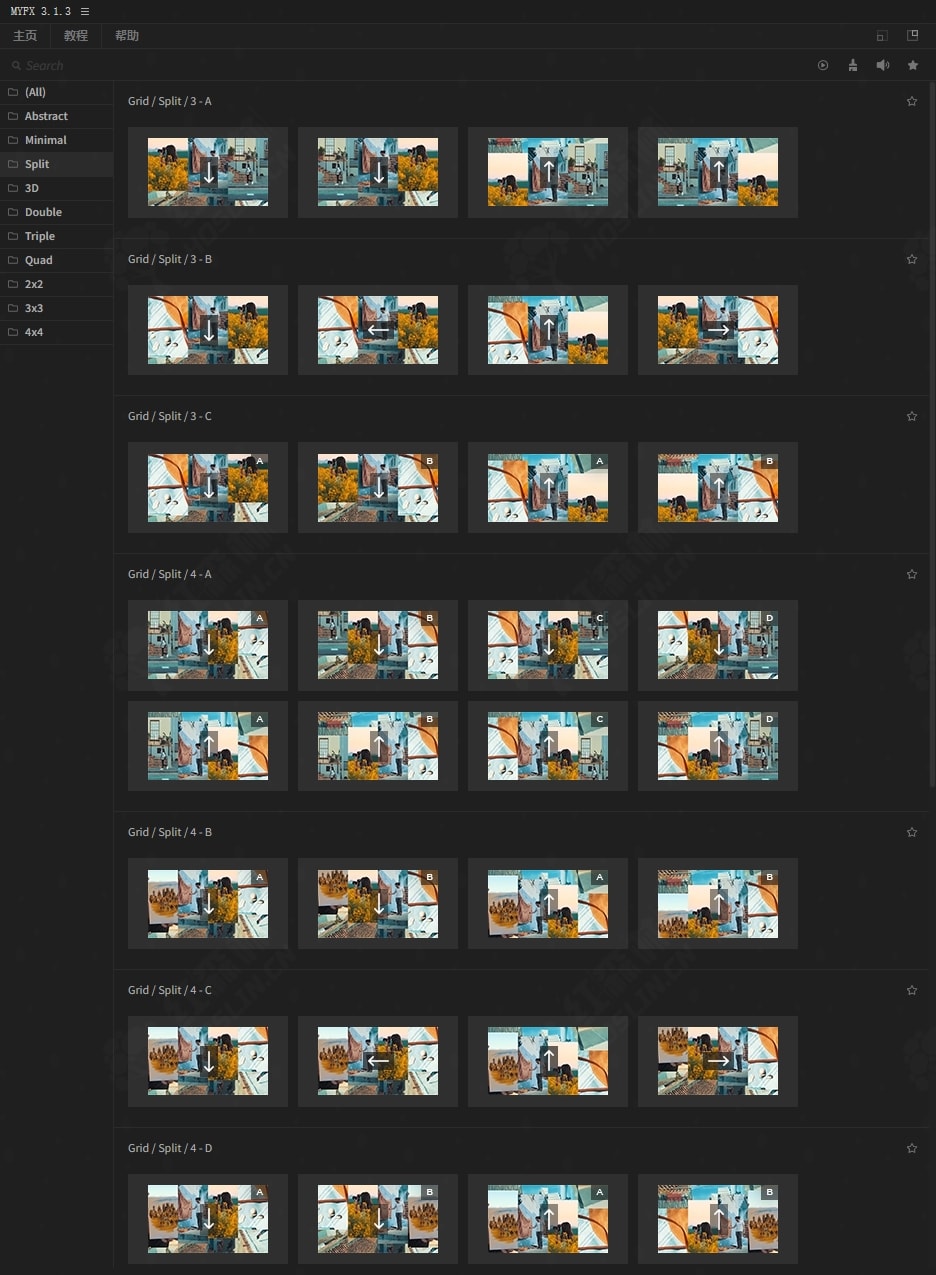The height and width of the screenshot is (1275, 936).
Task: Click the Grid / Split / 4 - A heading
Action: [170, 574]
